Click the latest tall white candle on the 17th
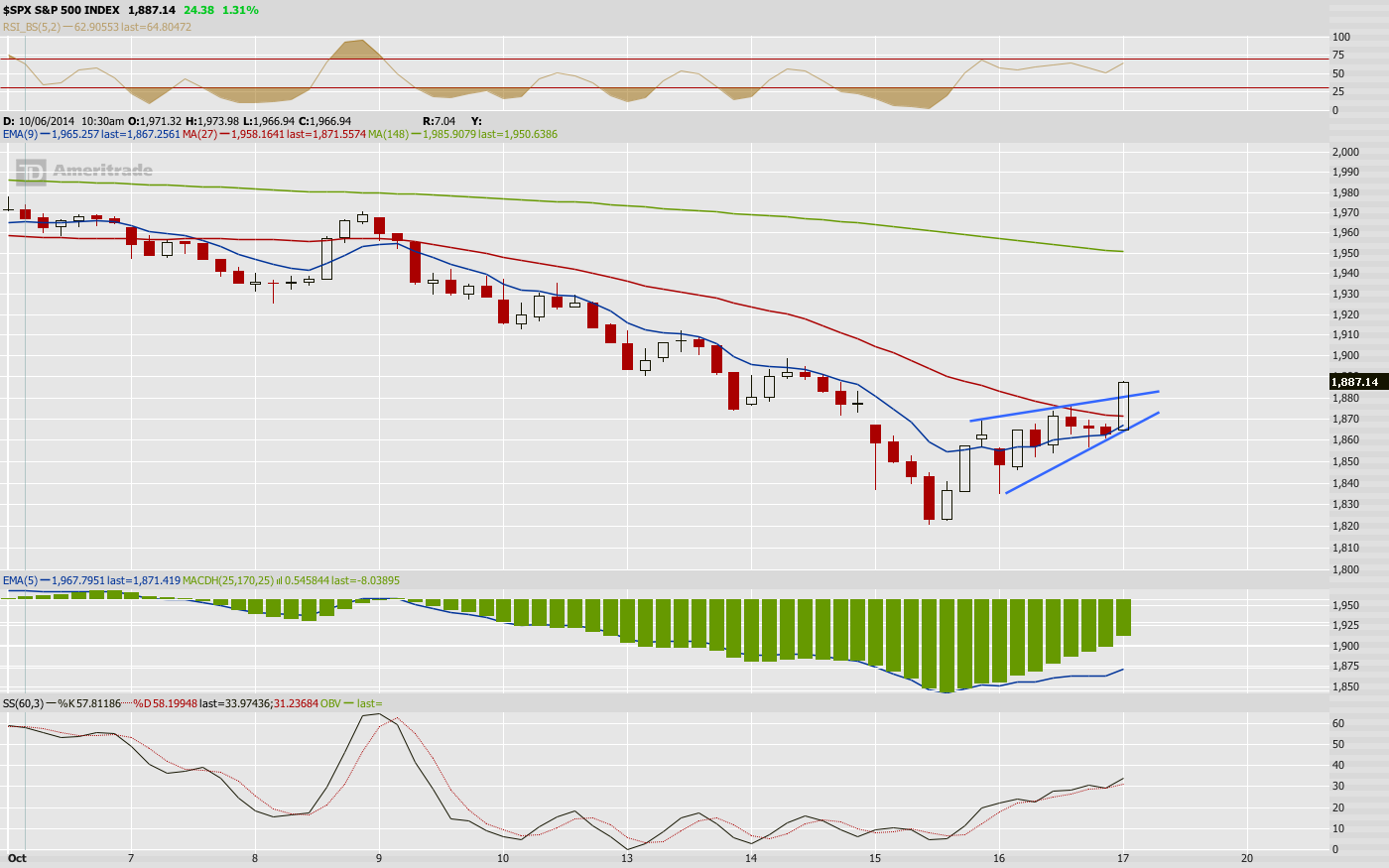 point(1123,405)
